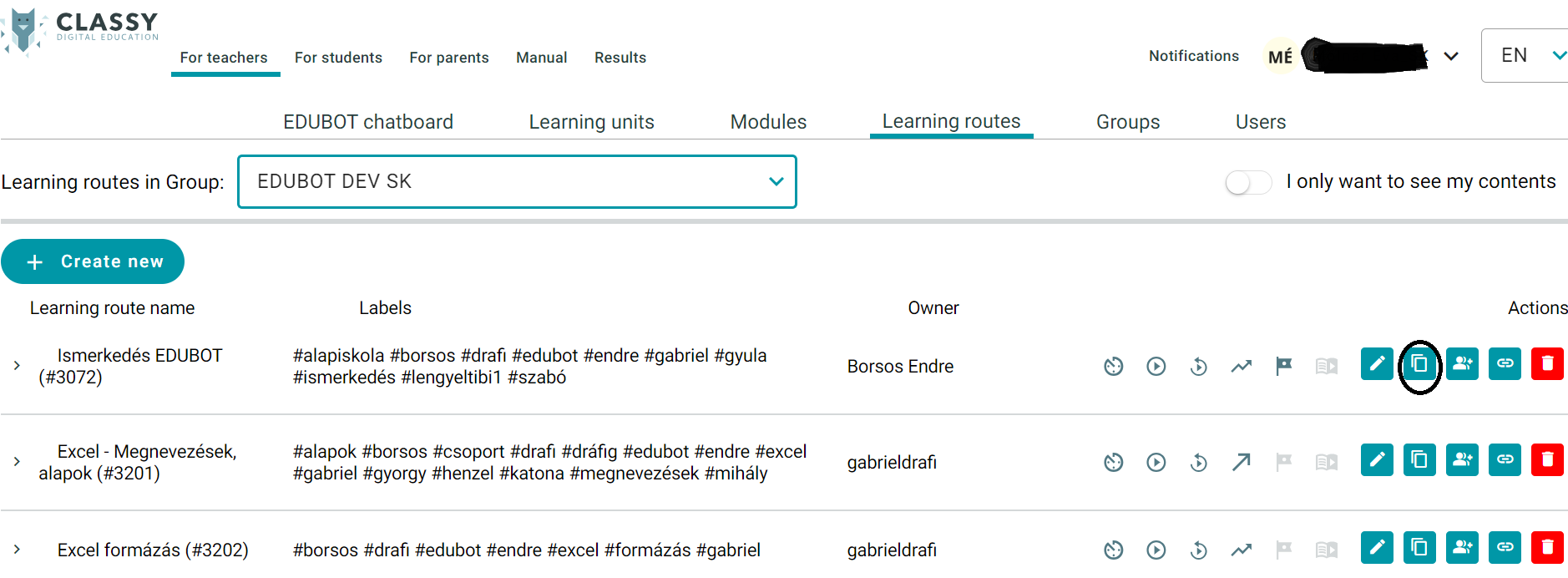Click the copy icon for Ismerkedés EDUBOT

(1419, 364)
